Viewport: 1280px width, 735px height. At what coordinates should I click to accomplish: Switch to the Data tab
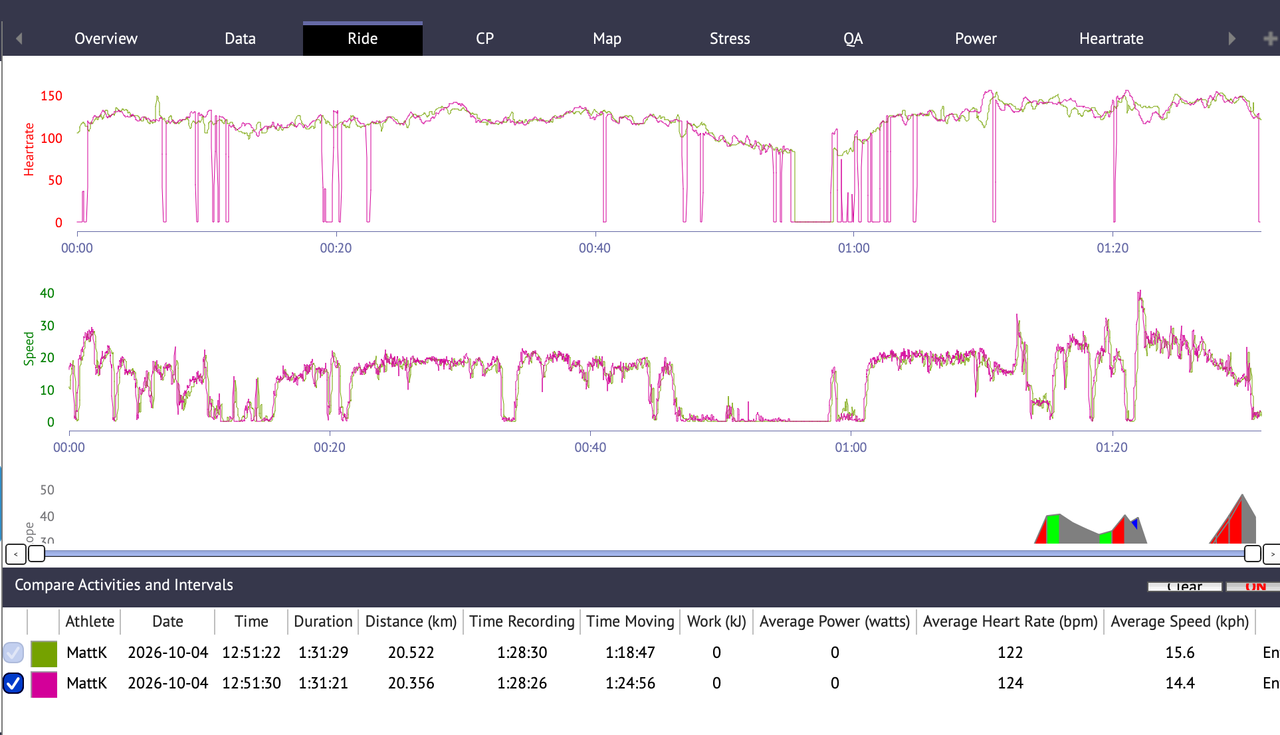[x=240, y=39]
